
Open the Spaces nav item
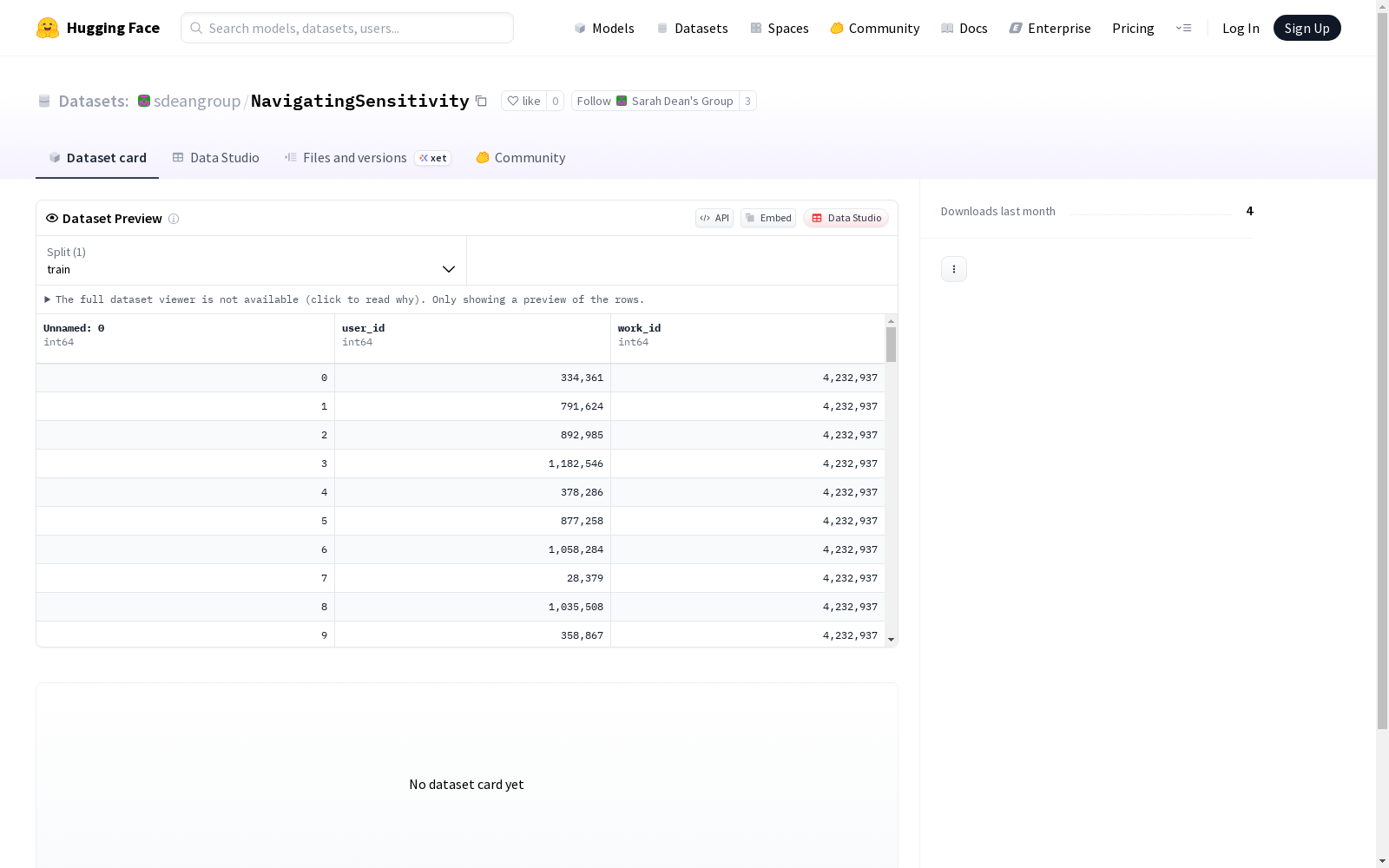780,28
